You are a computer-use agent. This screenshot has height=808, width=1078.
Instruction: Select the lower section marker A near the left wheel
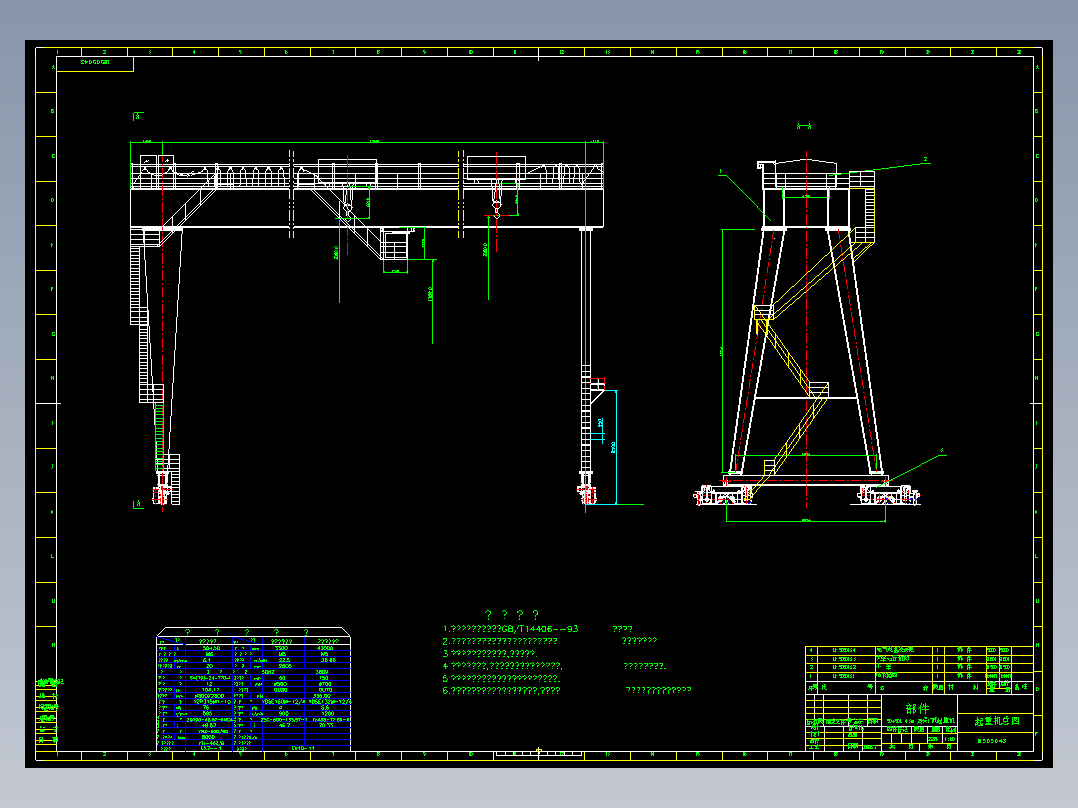click(138, 504)
